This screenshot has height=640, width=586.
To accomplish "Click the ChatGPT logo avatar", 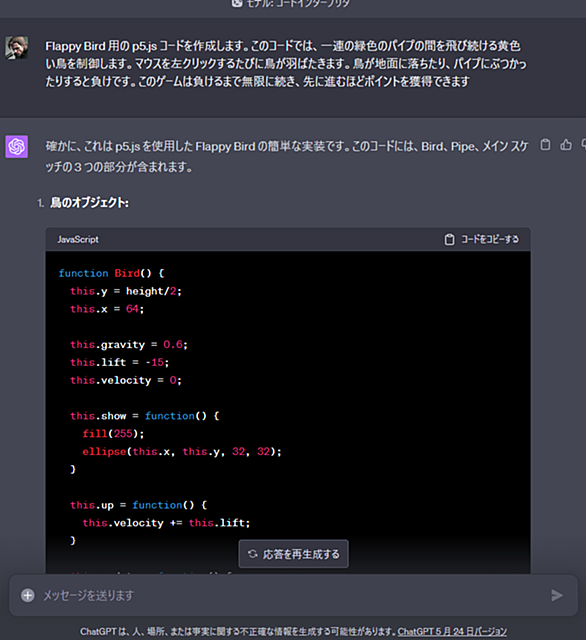I will (x=17, y=147).
